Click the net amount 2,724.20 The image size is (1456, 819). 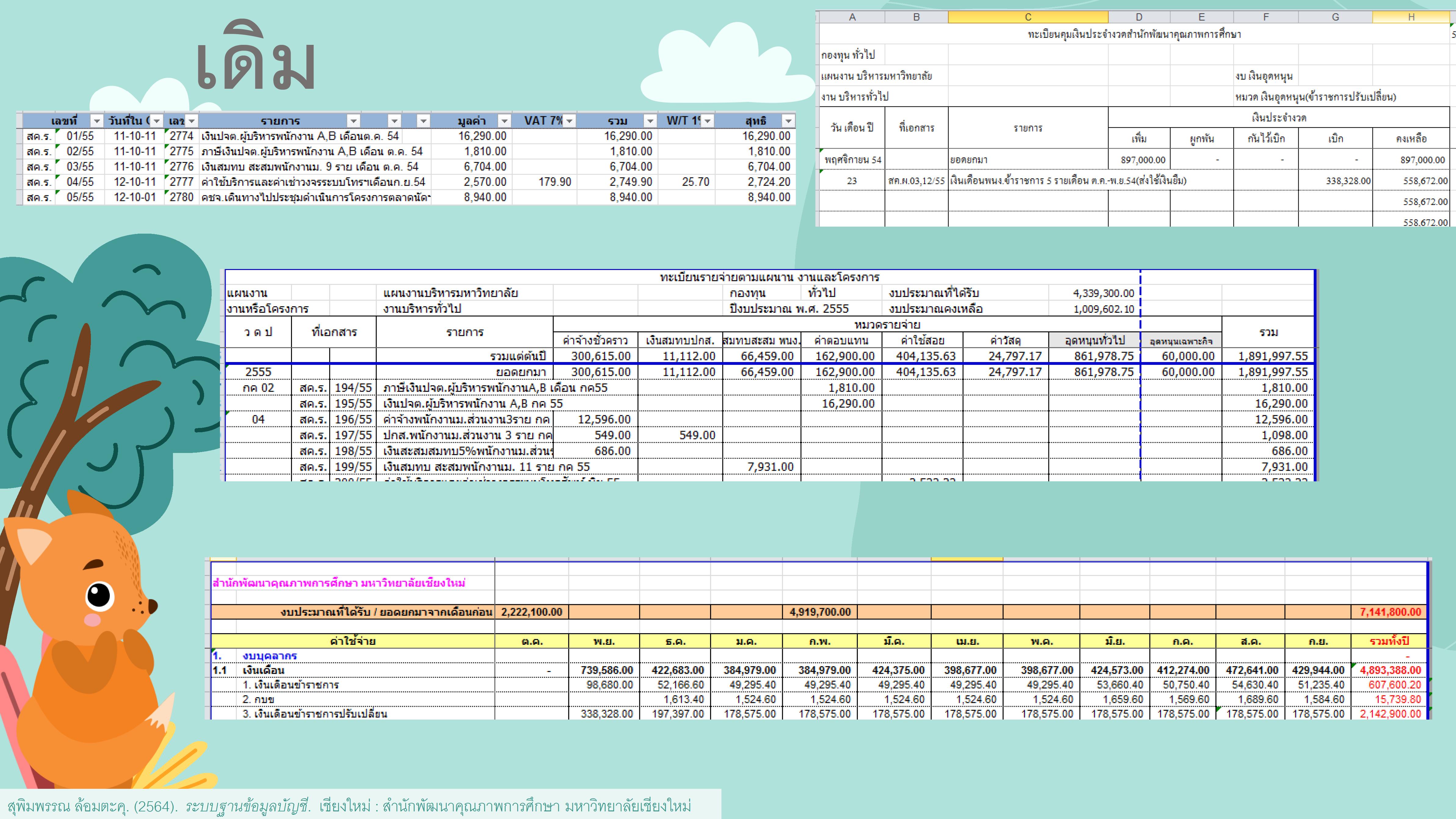click(x=769, y=182)
